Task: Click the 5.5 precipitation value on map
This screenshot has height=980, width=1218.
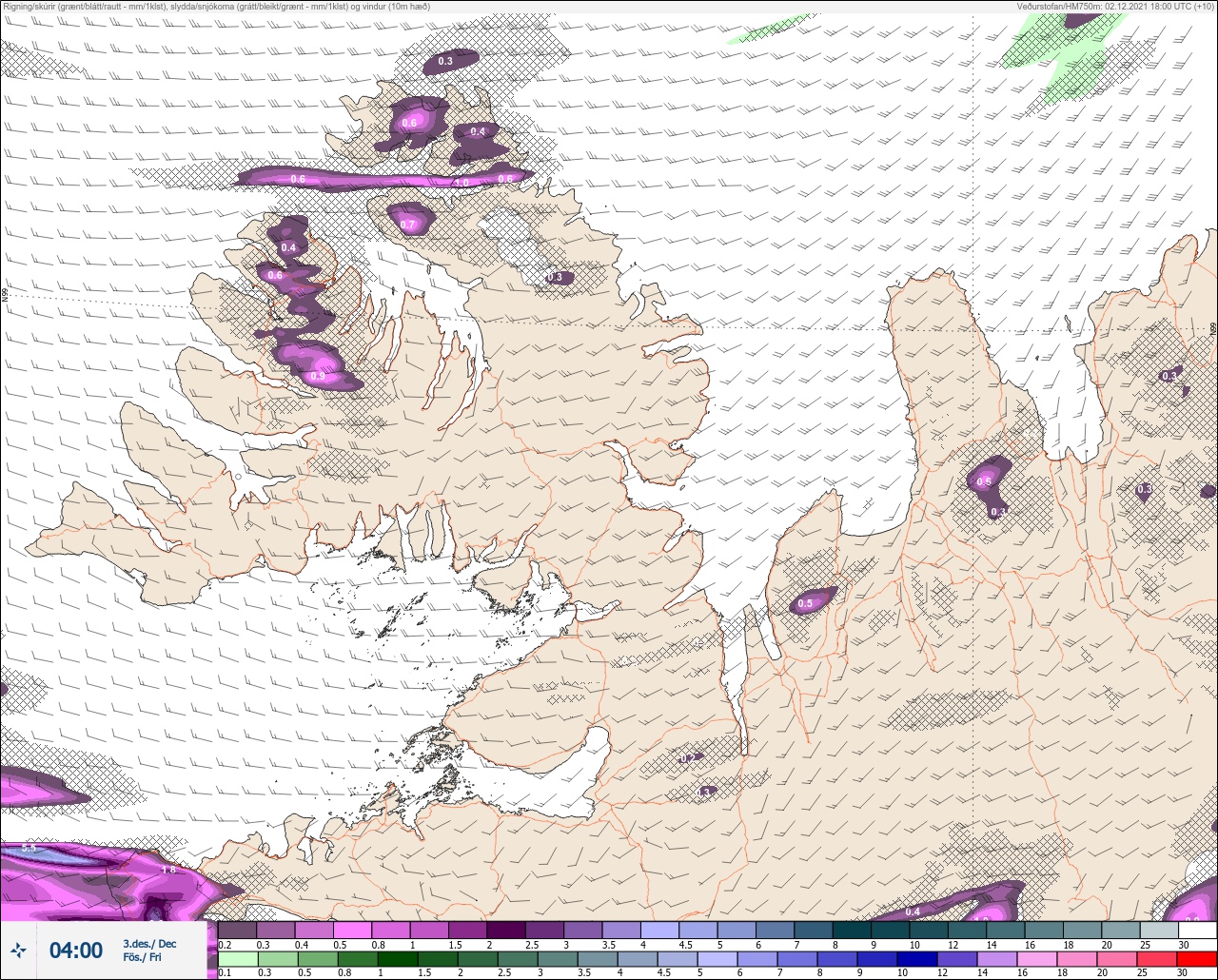Action: pyautogui.click(x=29, y=848)
